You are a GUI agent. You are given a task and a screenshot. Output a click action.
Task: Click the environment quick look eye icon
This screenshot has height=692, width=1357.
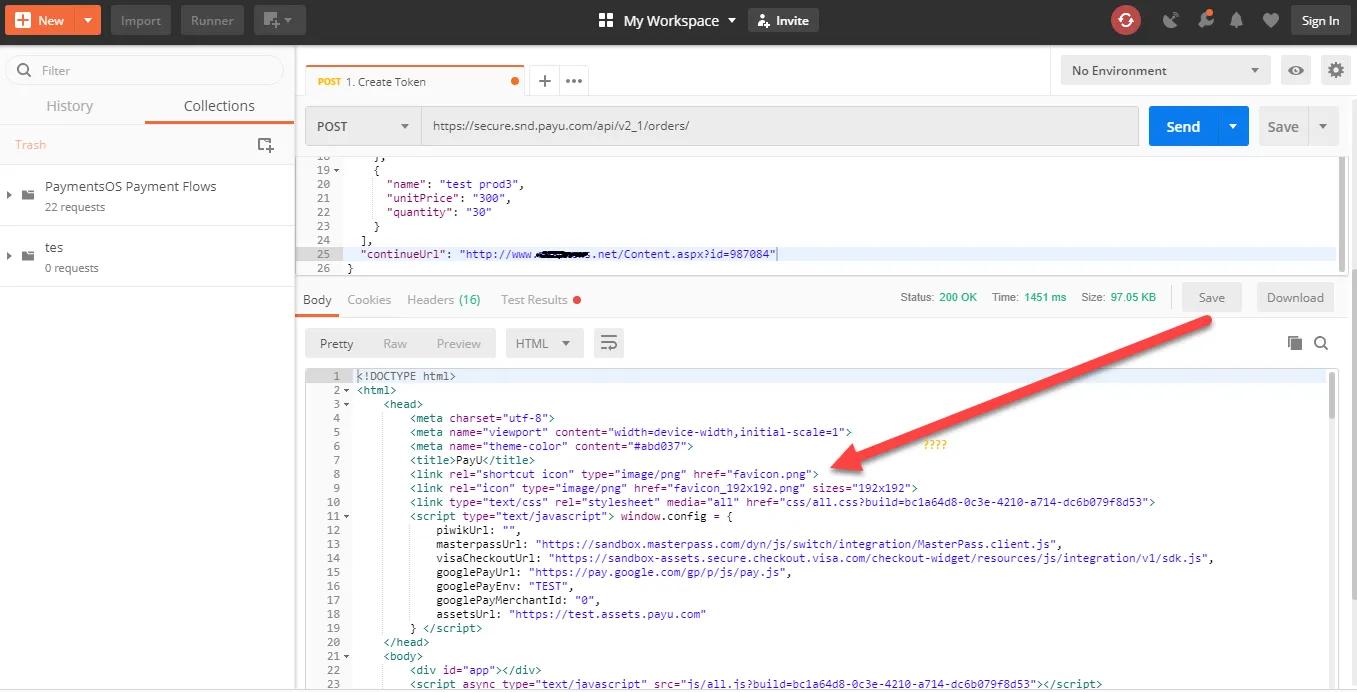pos(1296,70)
